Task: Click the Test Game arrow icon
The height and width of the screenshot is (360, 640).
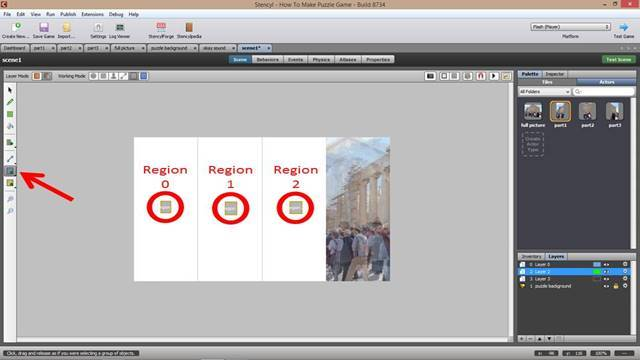Action: (624, 27)
